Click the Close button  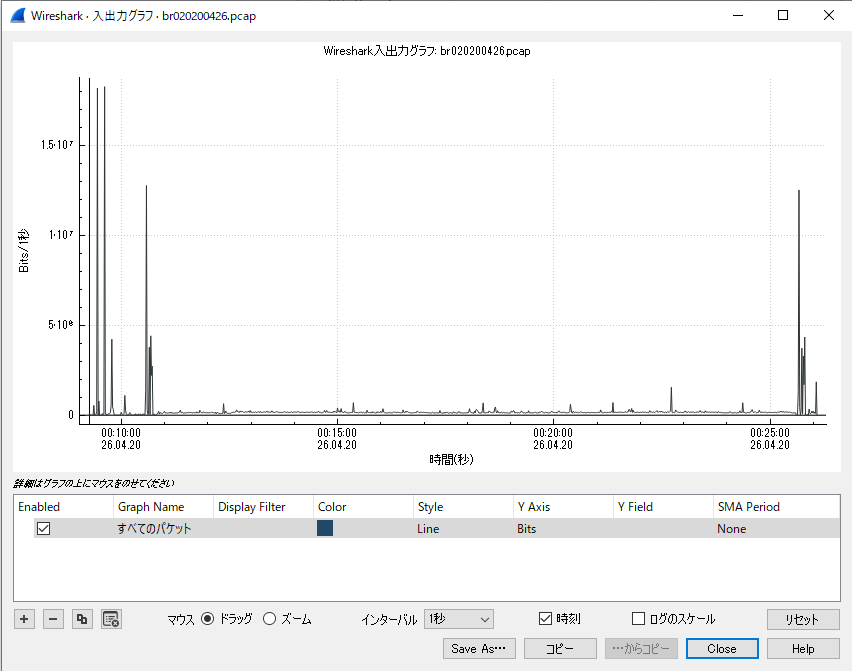722,649
